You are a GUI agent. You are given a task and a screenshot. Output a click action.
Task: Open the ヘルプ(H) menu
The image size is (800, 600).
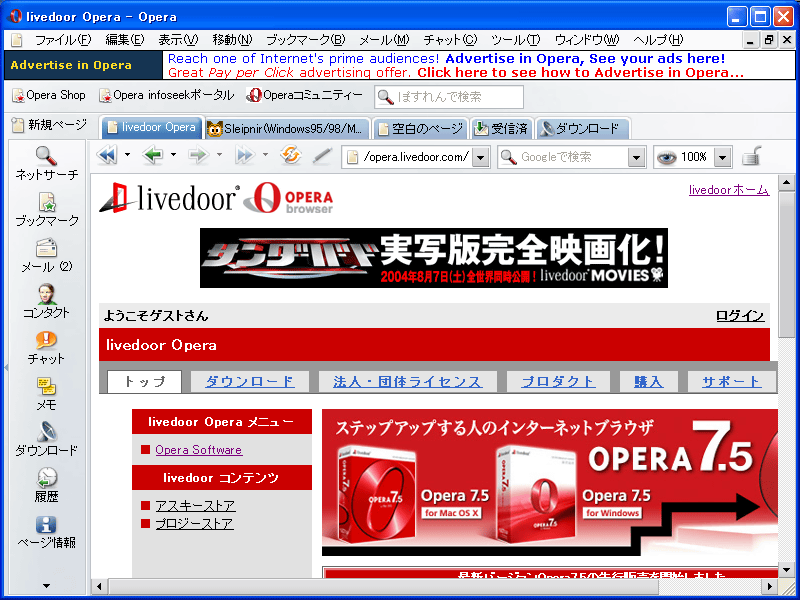[658, 40]
